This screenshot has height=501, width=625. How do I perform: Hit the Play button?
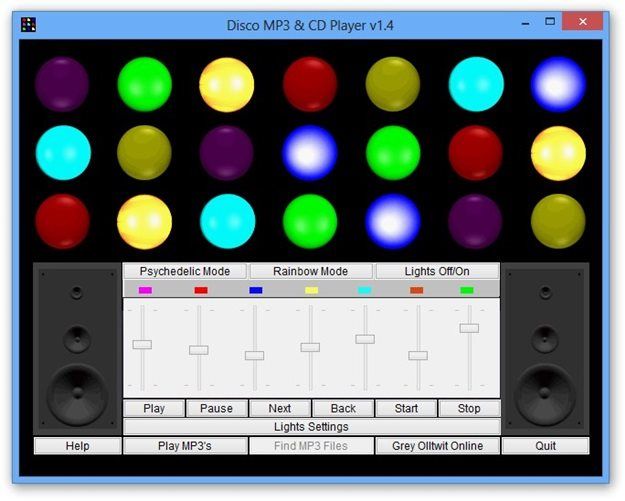(x=154, y=409)
